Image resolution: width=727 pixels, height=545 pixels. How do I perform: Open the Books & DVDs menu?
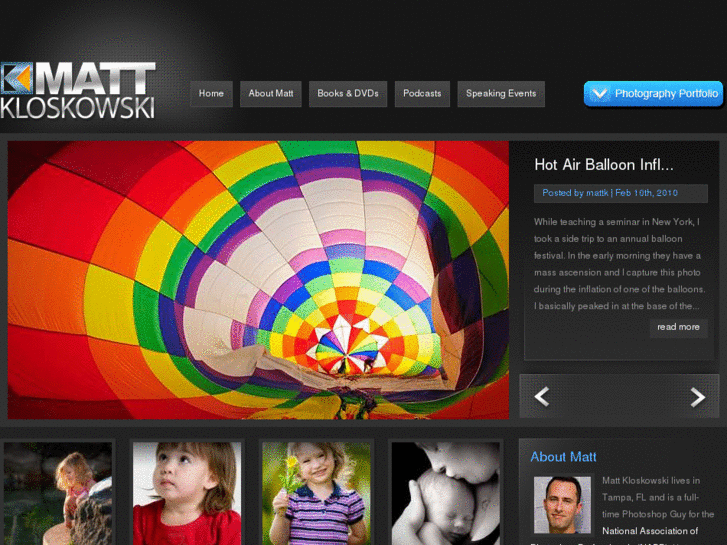coord(348,94)
